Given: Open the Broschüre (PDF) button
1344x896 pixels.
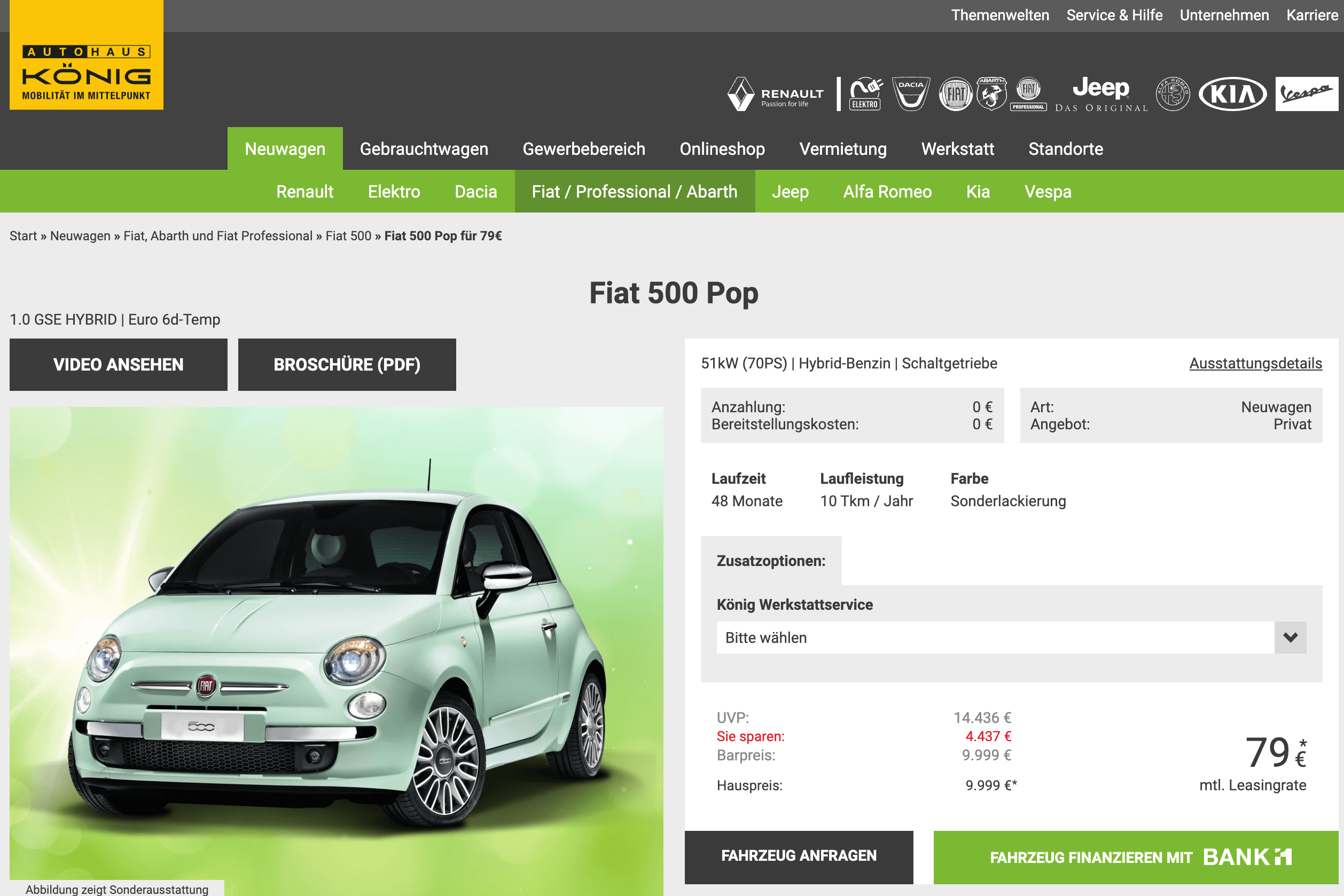Looking at the screenshot, I should click(347, 365).
